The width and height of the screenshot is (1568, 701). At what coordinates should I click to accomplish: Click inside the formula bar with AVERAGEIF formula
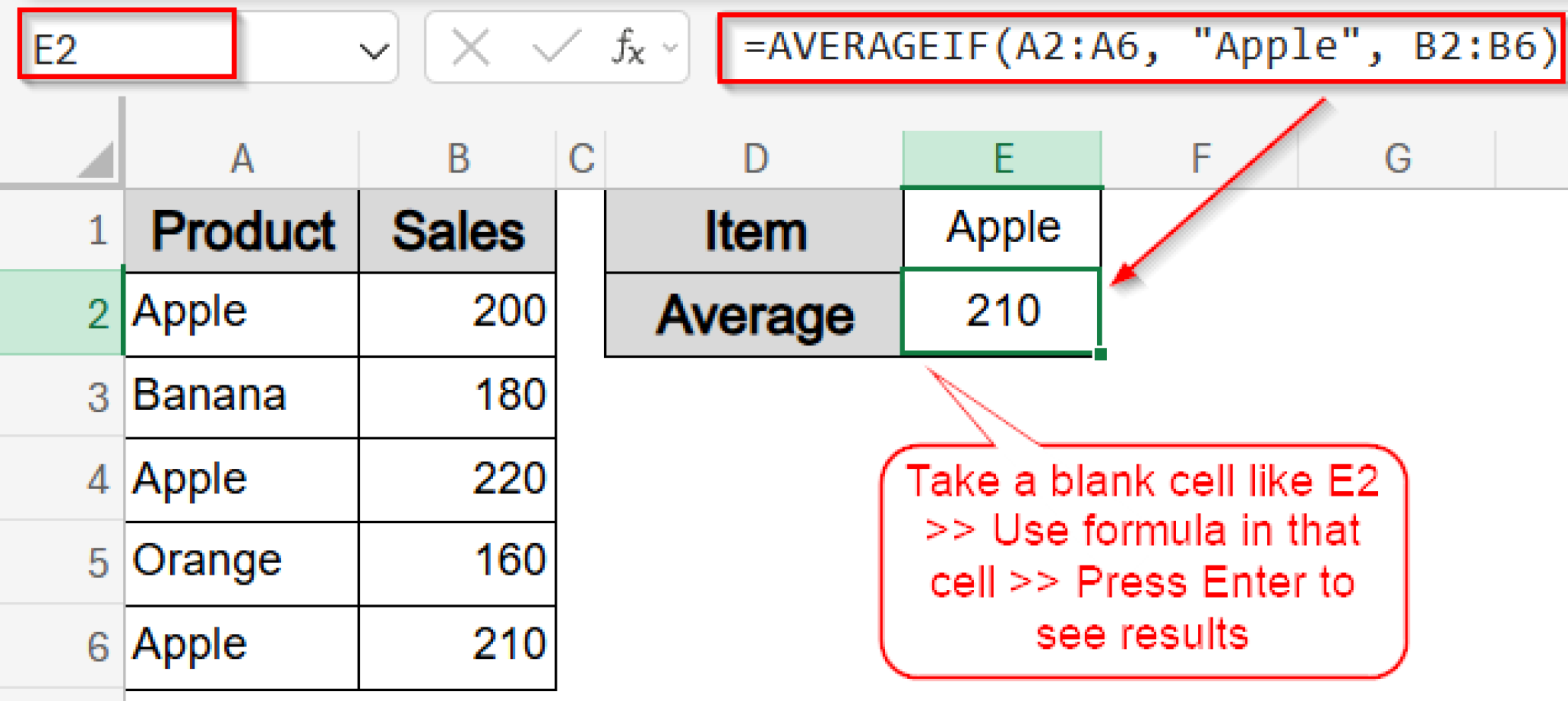pos(1141,46)
